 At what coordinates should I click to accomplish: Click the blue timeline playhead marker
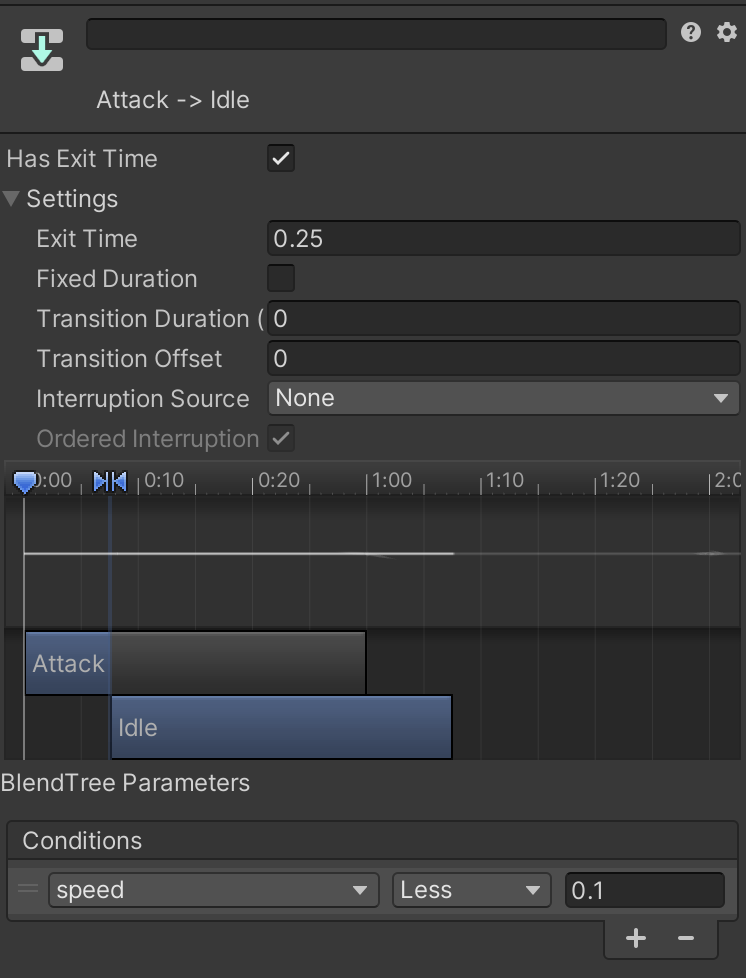click(x=25, y=484)
